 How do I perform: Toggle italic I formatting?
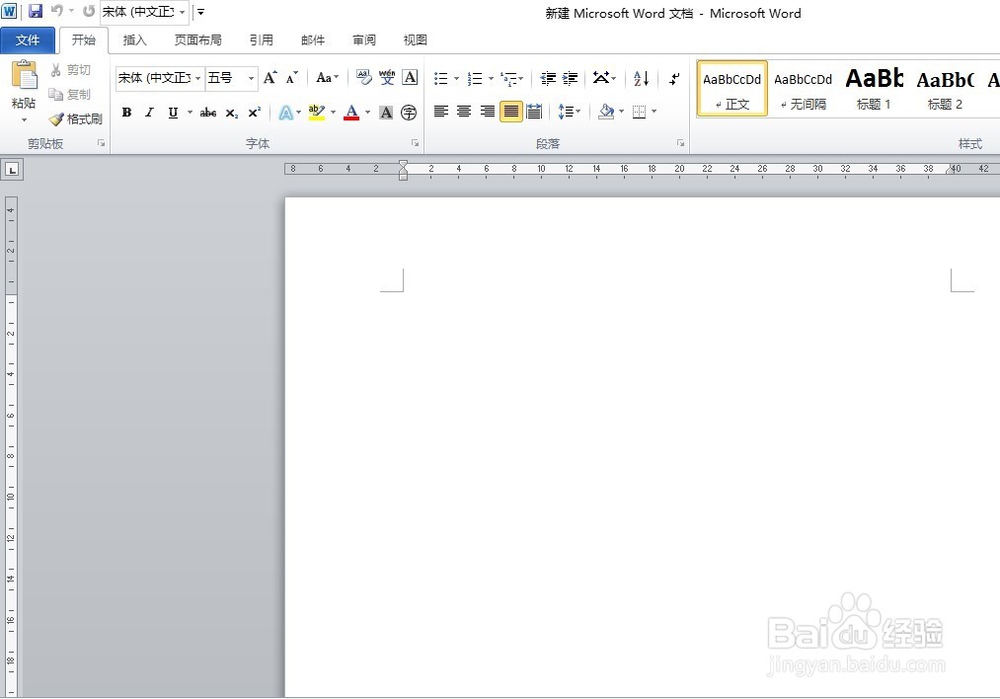pyautogui.click(x=149, y=113)
